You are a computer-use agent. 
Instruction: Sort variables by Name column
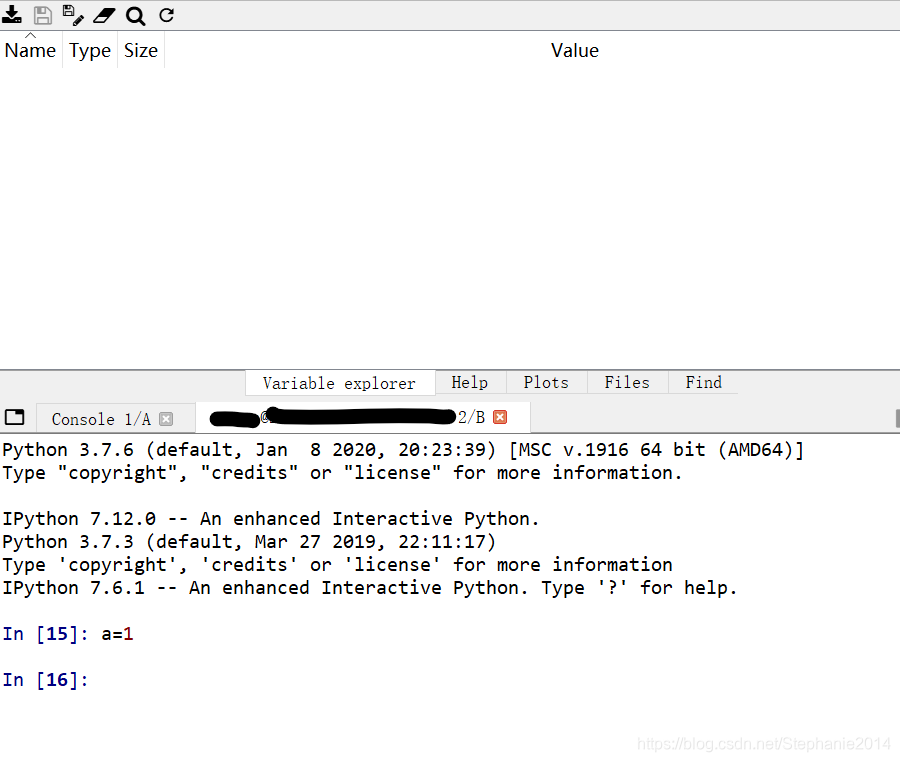(x=30, y=50)
